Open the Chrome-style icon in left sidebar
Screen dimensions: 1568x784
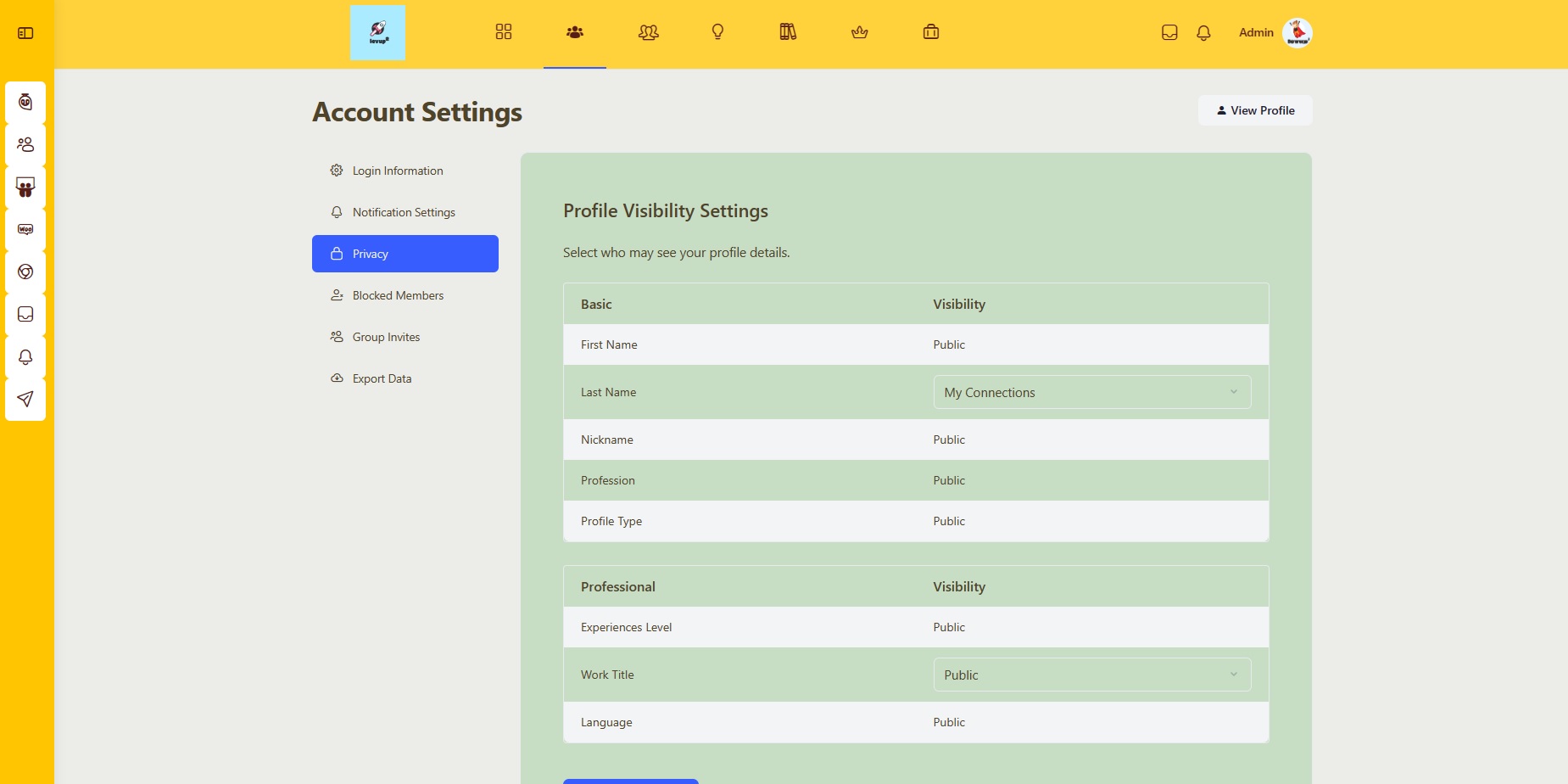(x=25, y=272)
